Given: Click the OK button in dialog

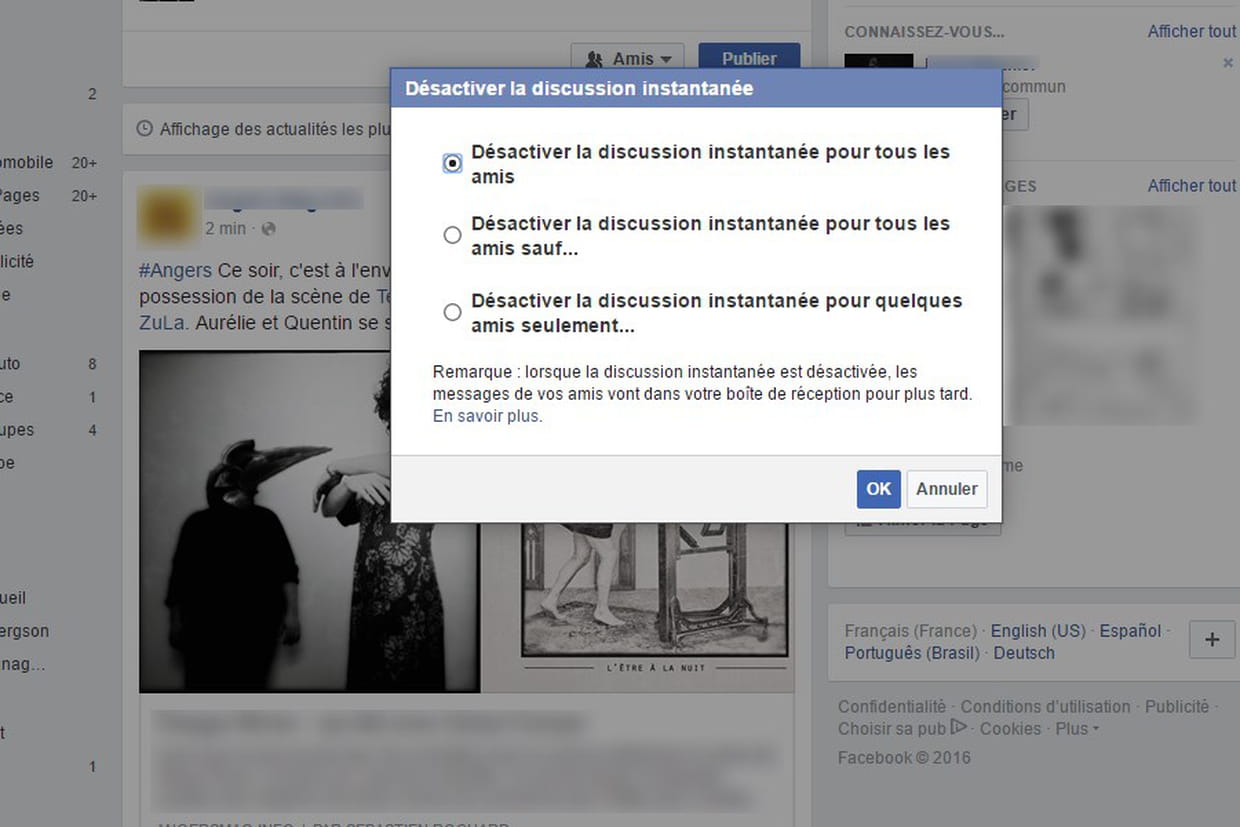Looking at the screenshot, I should click(878, 489).
